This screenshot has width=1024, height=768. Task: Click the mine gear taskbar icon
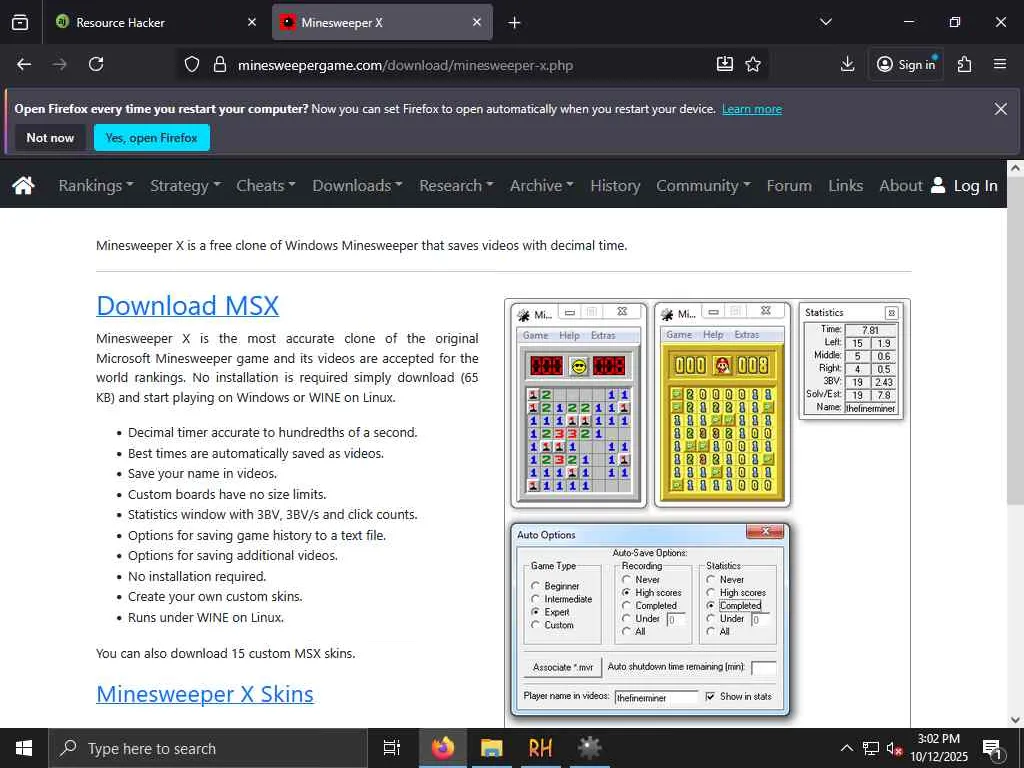point(589,748)
